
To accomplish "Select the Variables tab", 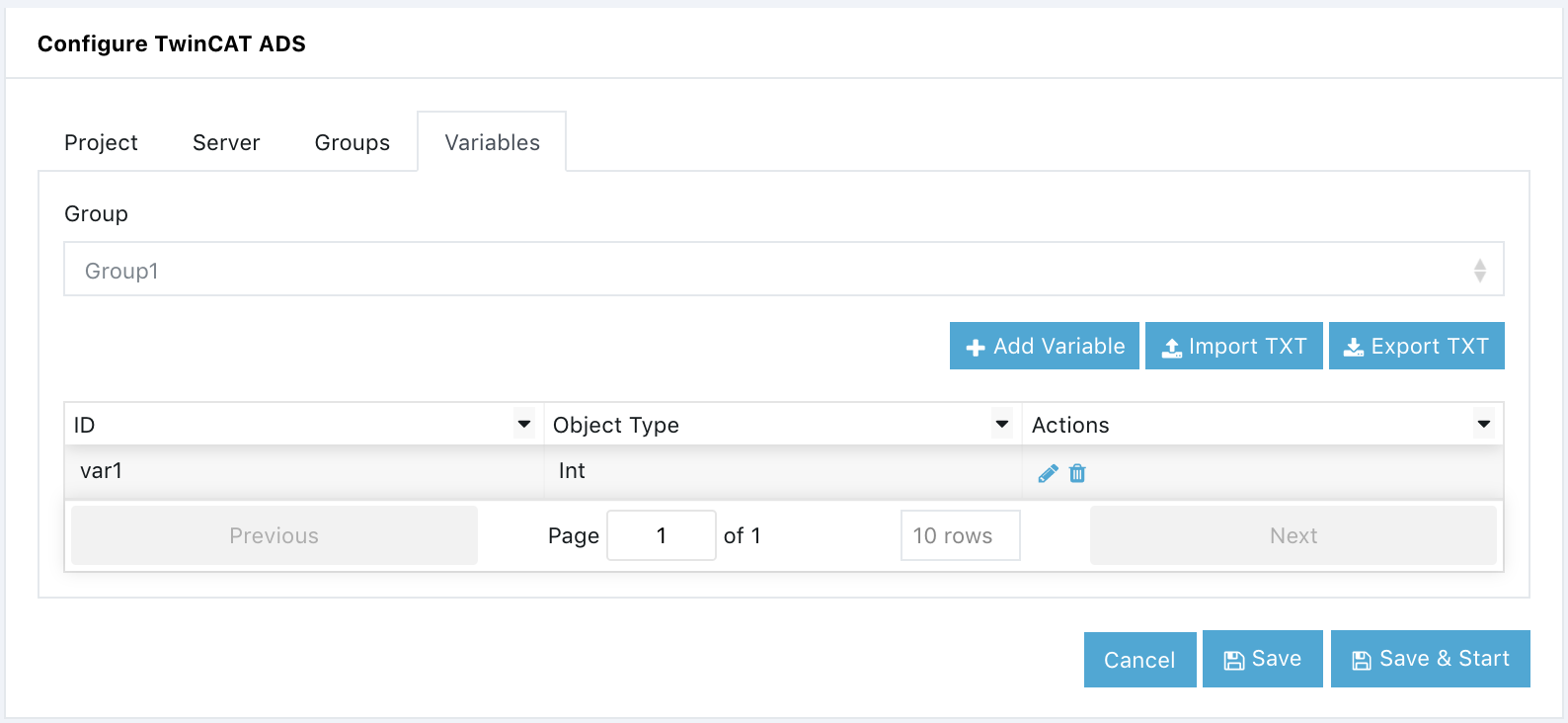I will (492, 142).
